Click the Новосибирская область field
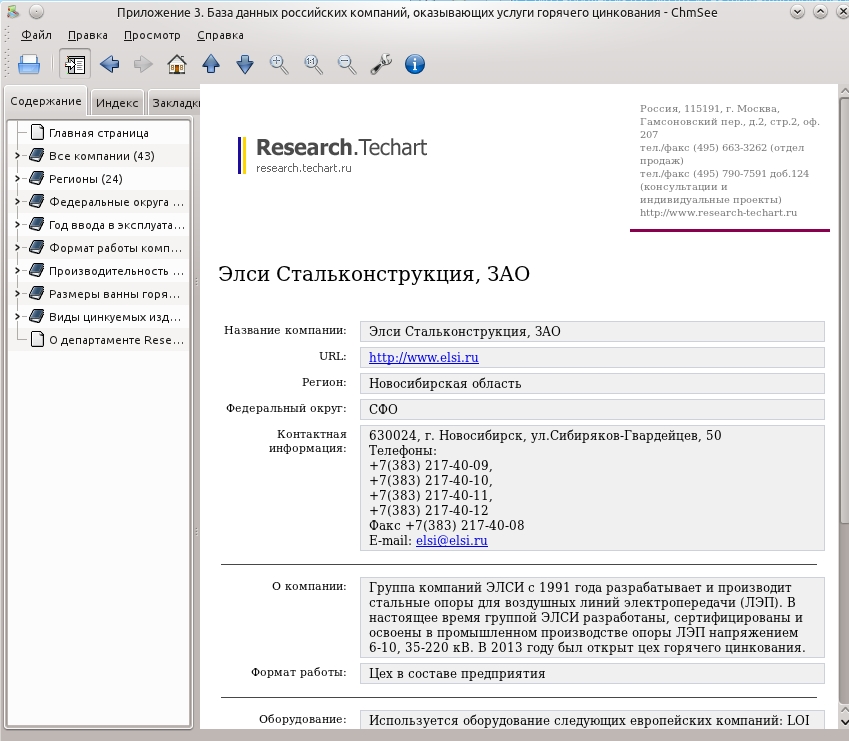Image resolution: width=849 pixels, height=741 pixels. (x=592, y=383)
